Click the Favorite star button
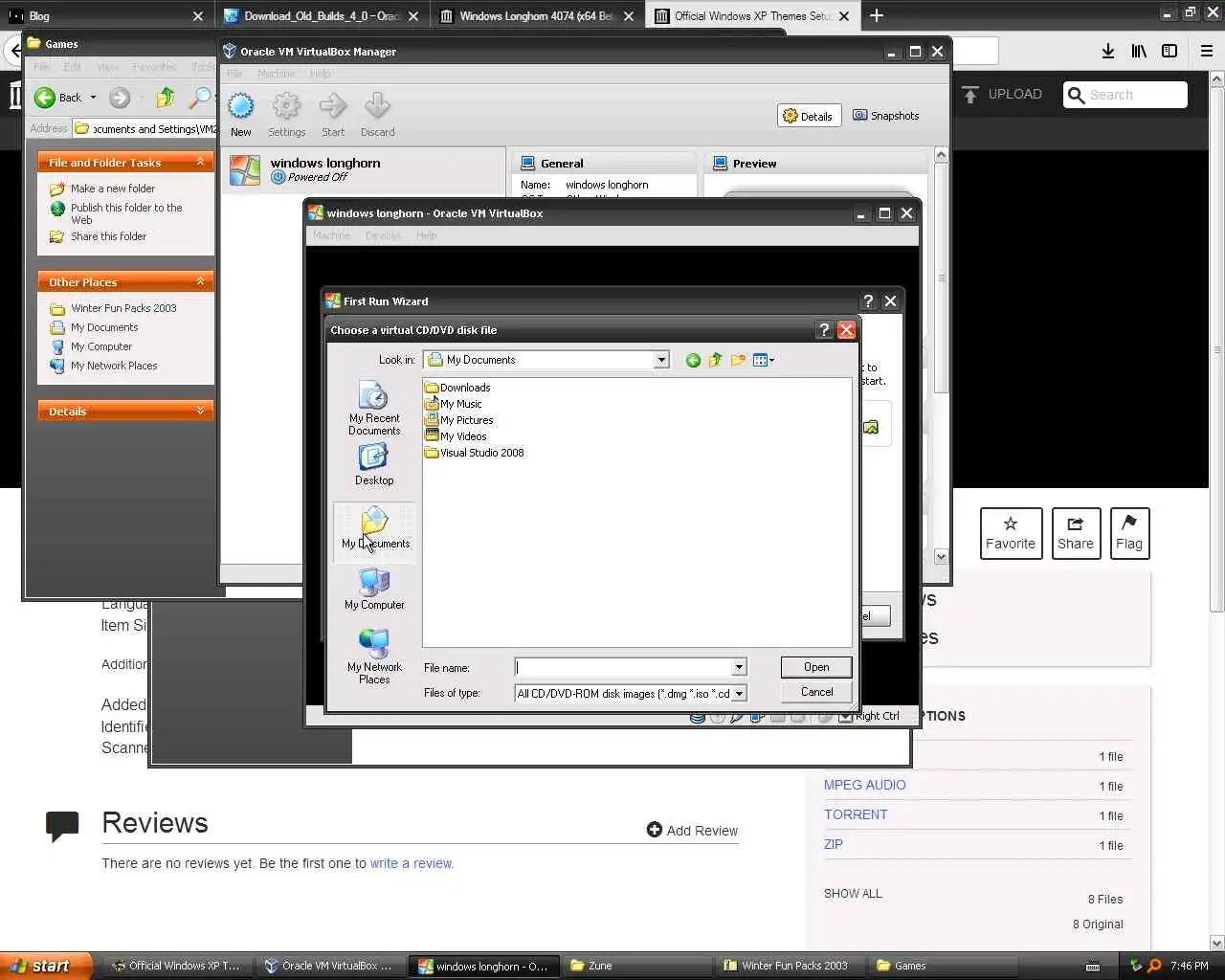Viewport: 1225px width, 980px height. pos(1011,533)
